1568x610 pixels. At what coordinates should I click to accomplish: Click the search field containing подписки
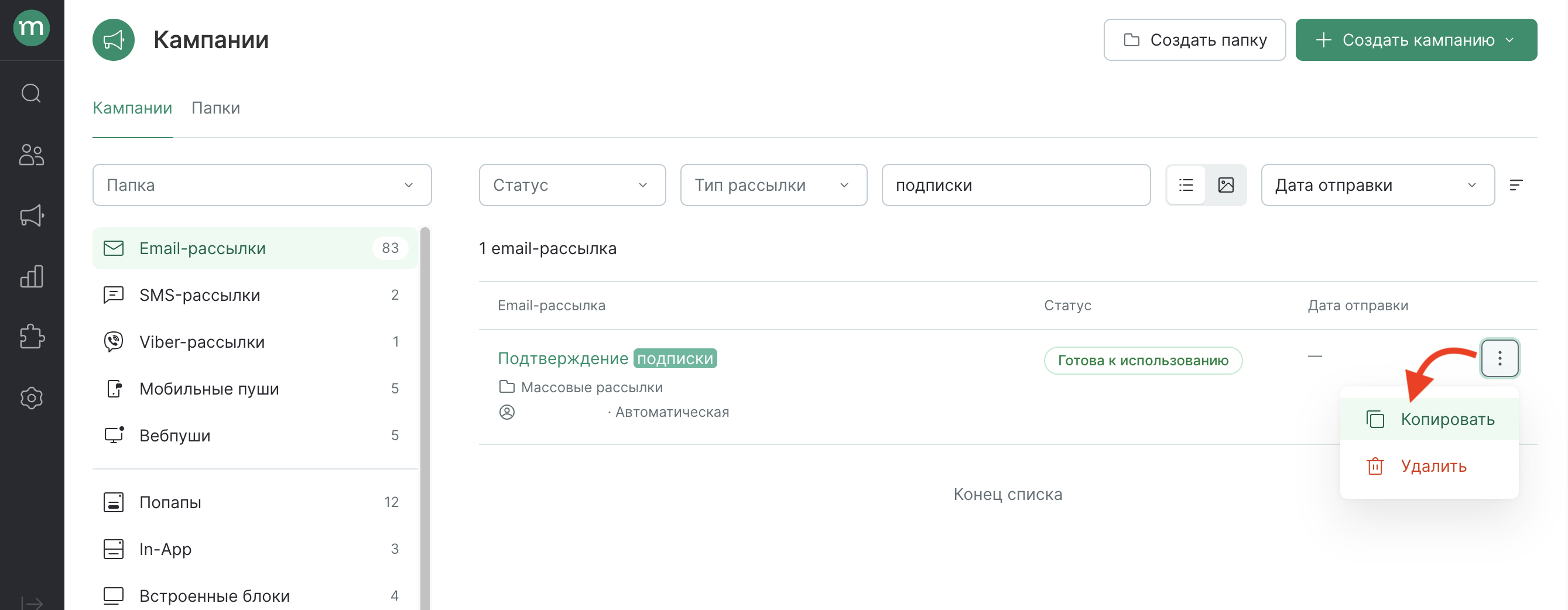click(1016, 185)
